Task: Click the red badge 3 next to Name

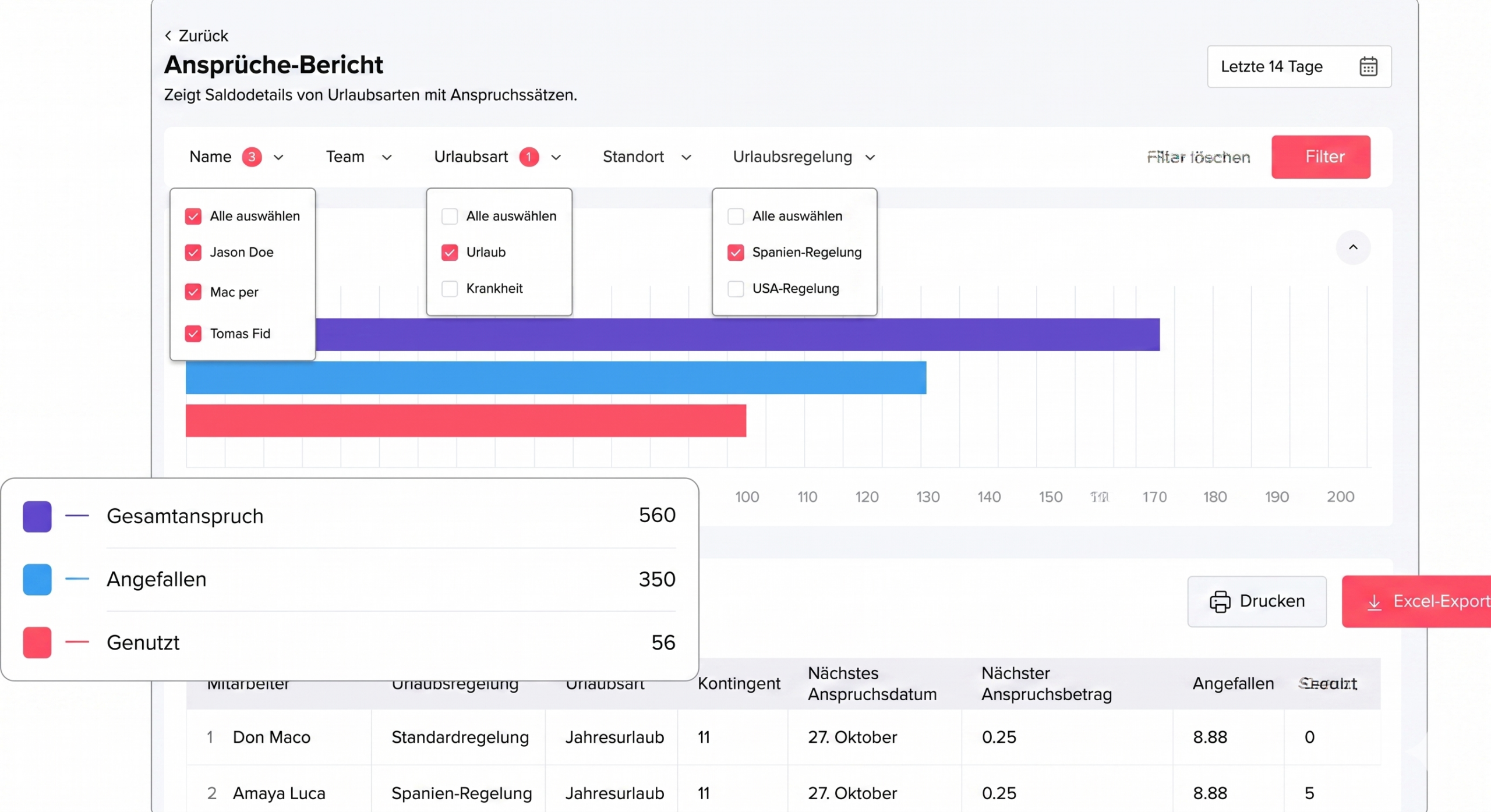Action: pyautogui.click(x=252, y=157)
